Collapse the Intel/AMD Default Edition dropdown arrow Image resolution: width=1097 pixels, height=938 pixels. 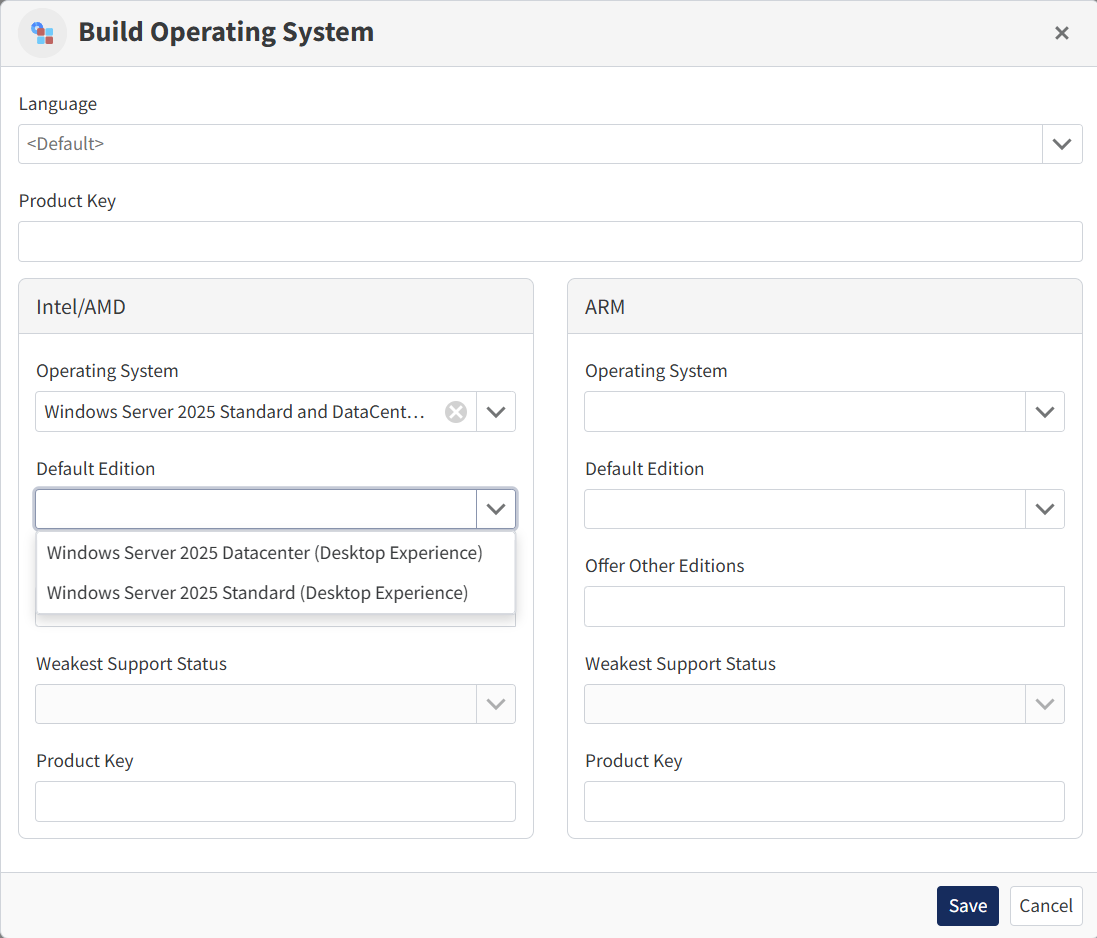coord(496,509)
